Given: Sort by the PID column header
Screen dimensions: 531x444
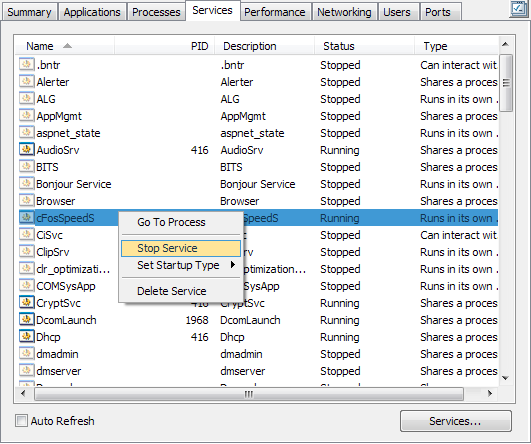Looking at the screenshot, I should 165,46.
